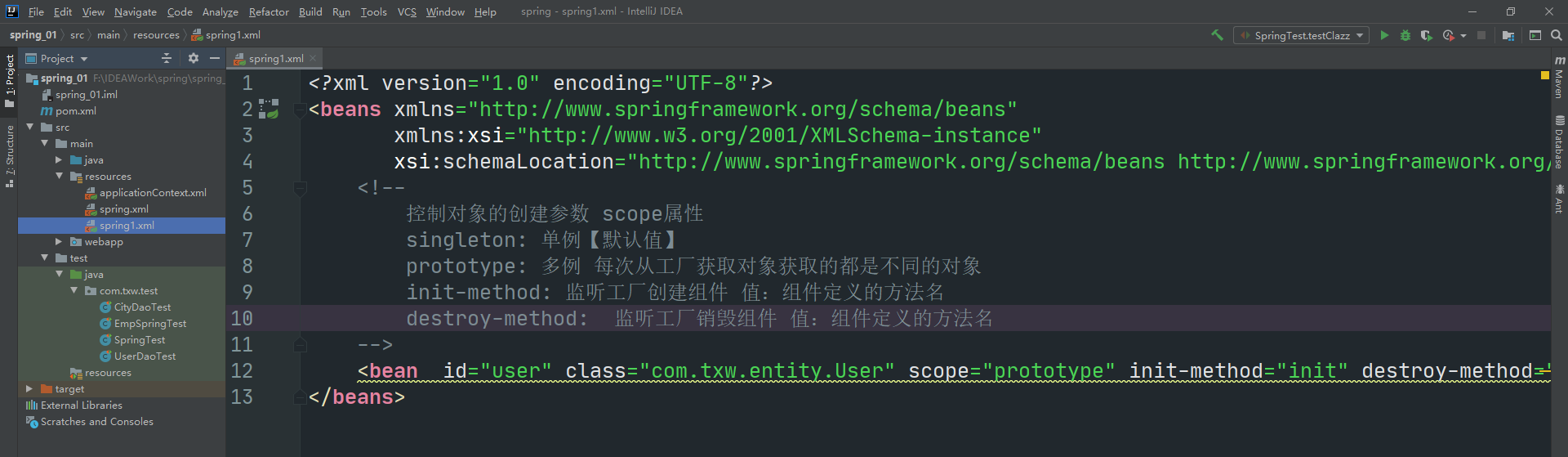This screenshot has width=1568, height=457.
Task: Open the Help menu
Action: [x=485, y=11]
